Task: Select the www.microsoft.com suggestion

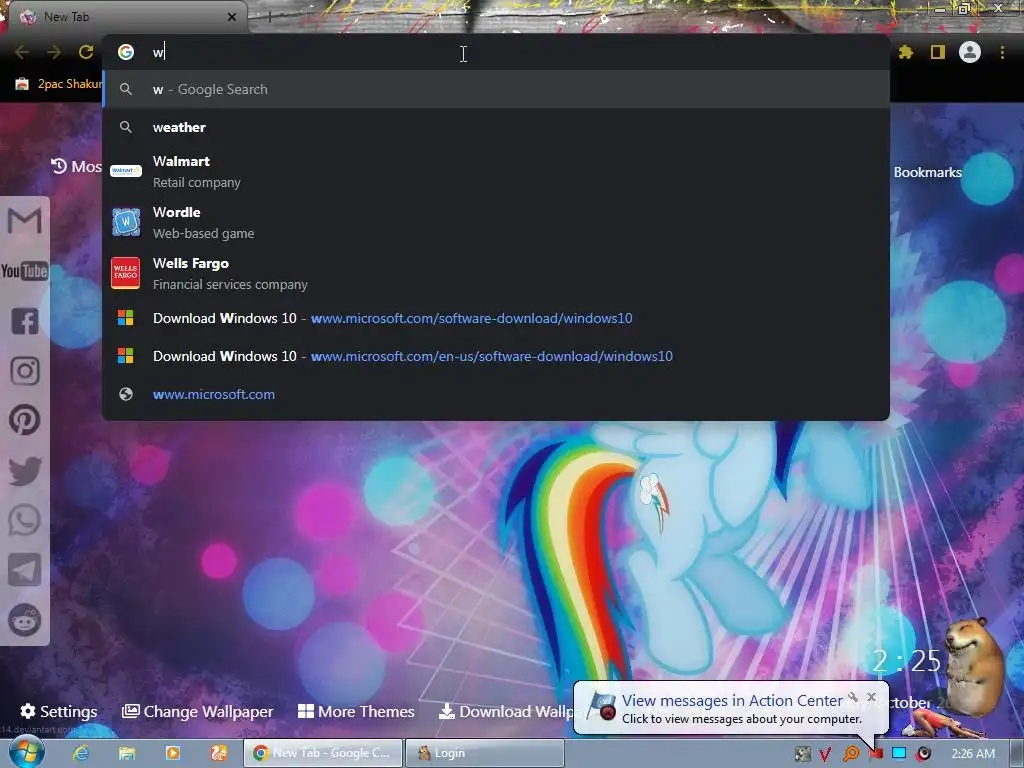Action: click(496, 394)
